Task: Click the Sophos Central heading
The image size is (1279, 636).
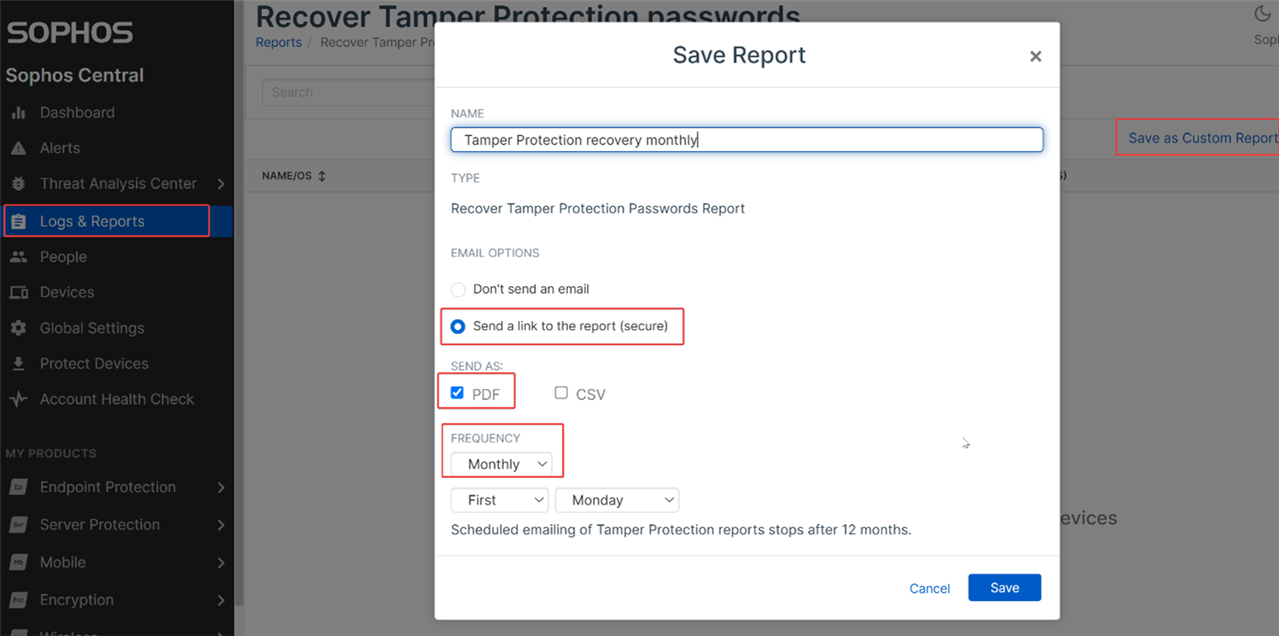Action: 75,76
